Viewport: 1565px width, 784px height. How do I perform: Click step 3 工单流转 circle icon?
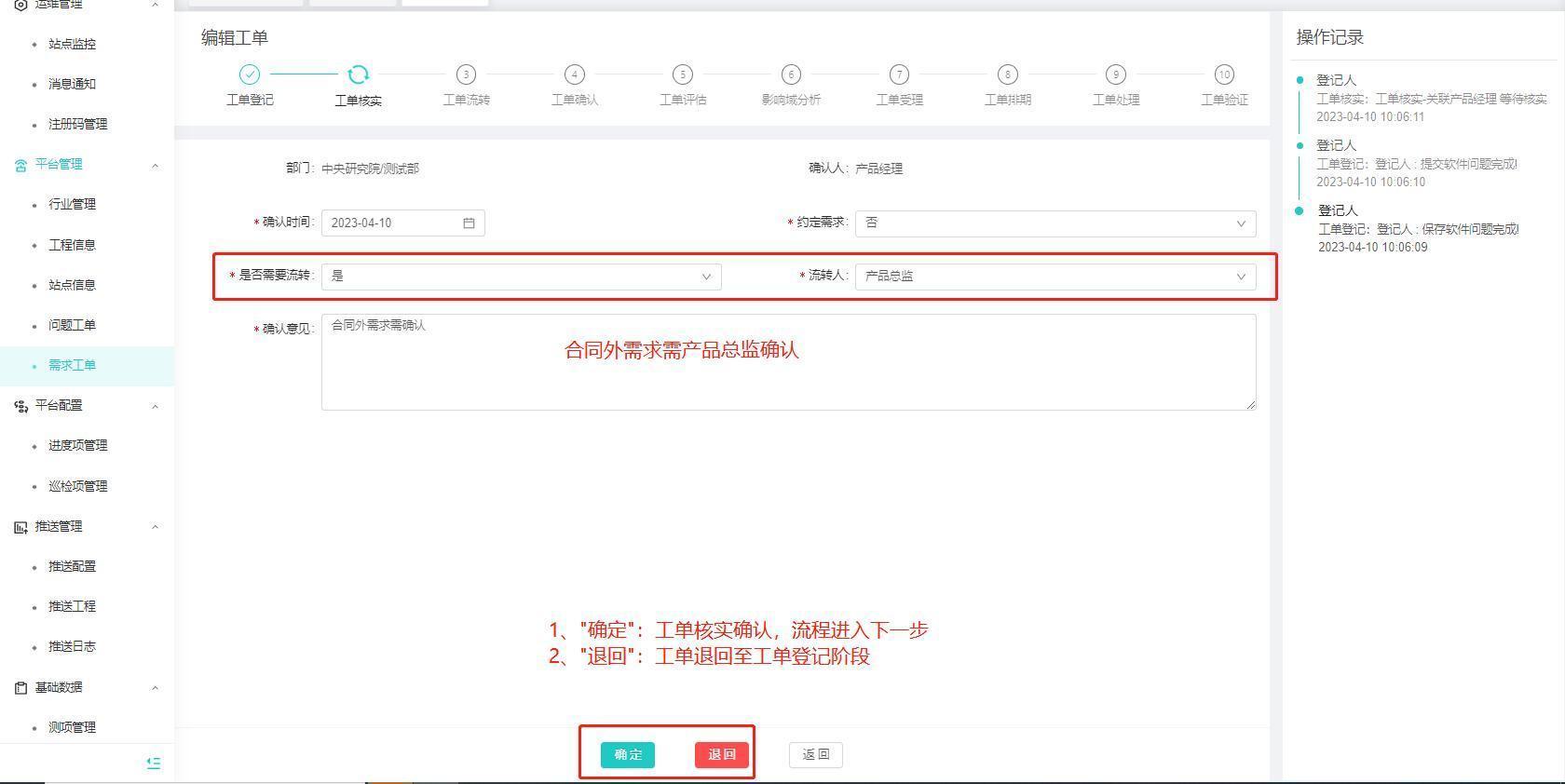(x=466, y=74)
